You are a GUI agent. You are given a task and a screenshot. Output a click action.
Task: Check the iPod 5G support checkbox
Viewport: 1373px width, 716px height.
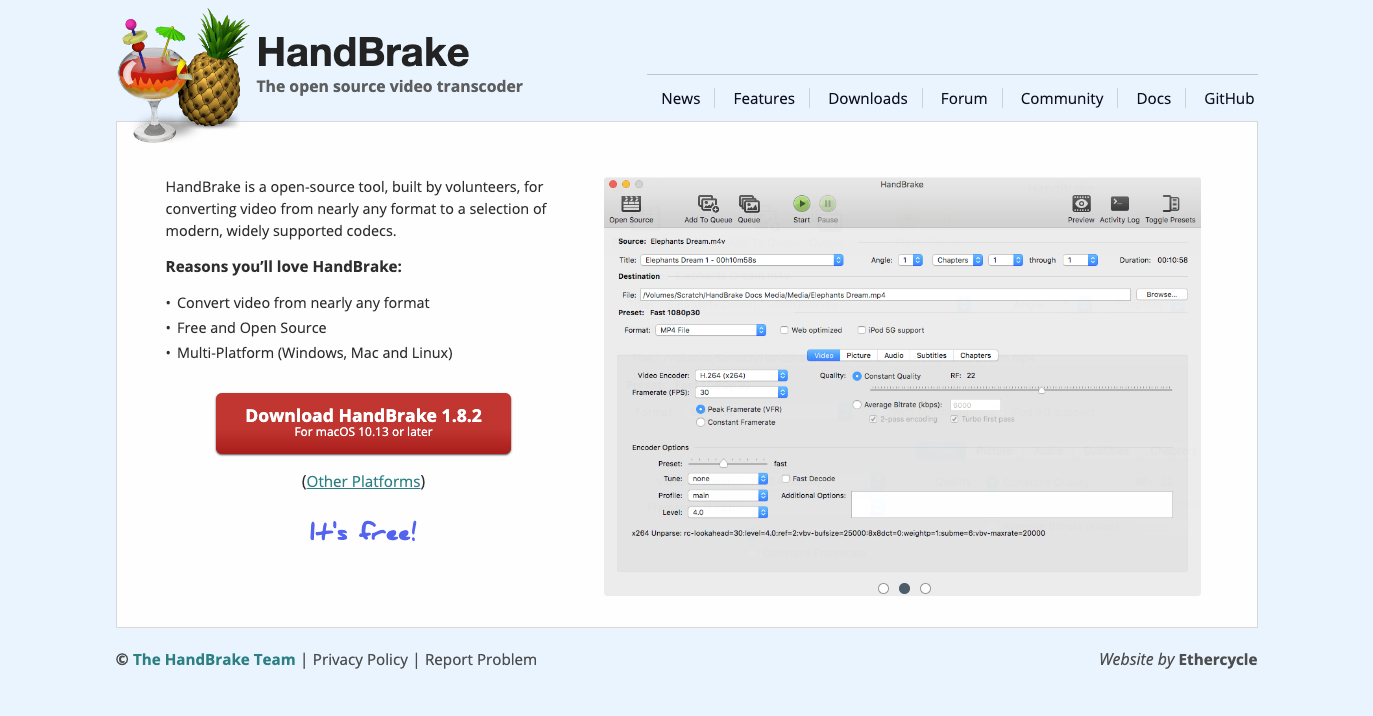coord(861,330)
